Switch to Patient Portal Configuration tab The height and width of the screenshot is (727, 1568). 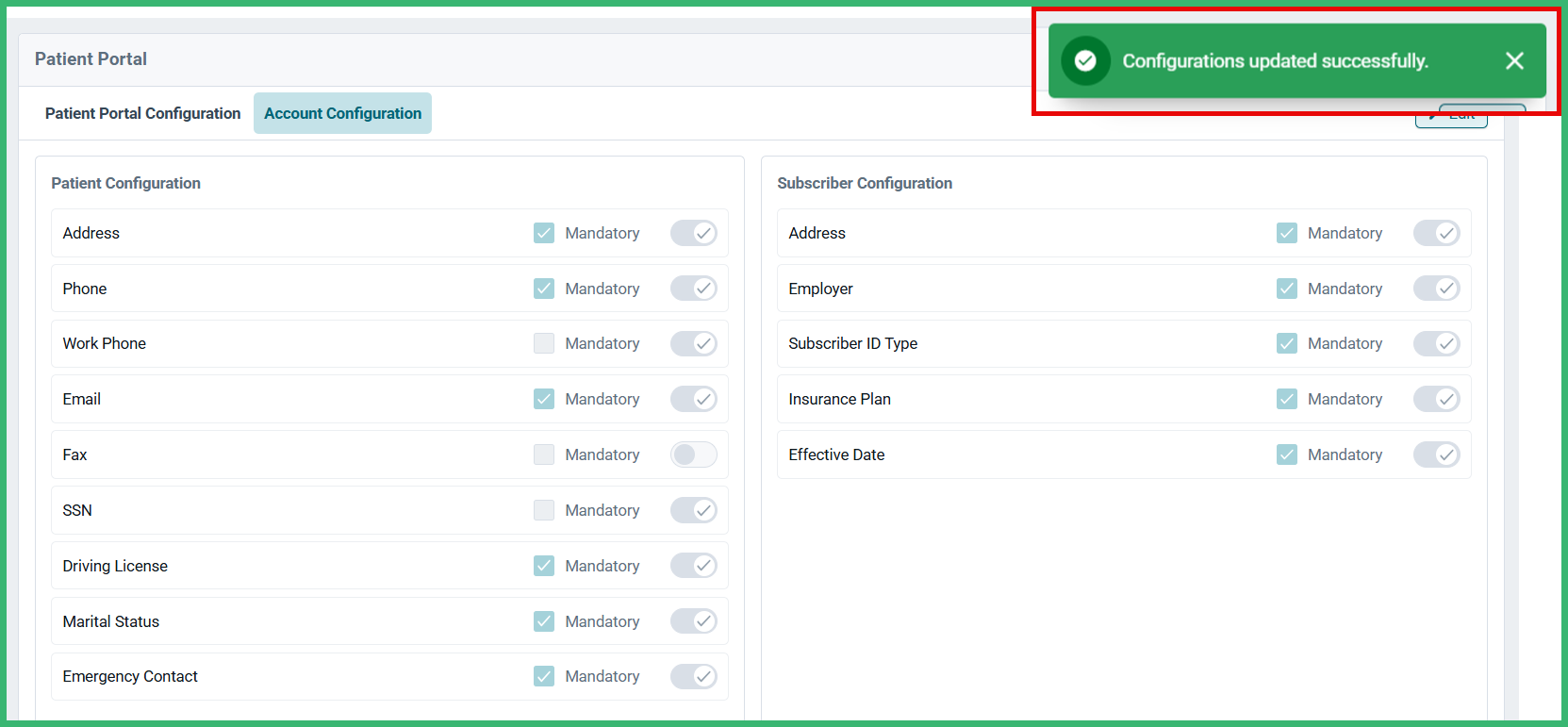click(142, 113)
